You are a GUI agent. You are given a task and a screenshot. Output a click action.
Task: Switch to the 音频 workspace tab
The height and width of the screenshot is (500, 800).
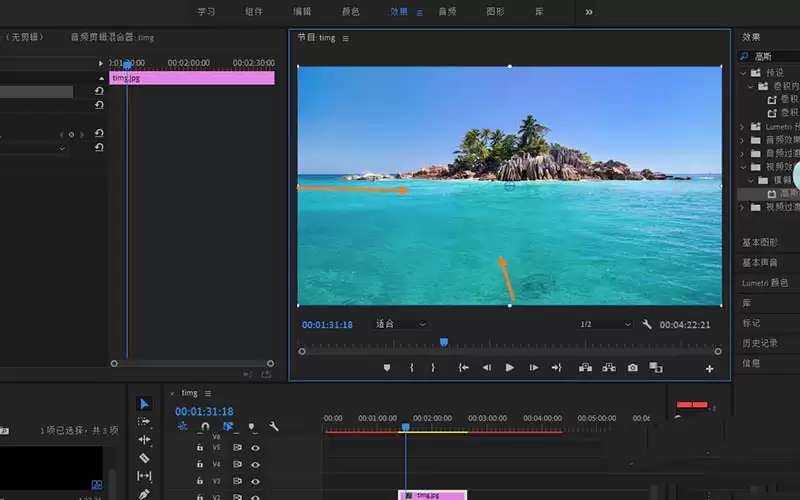pos(447,11)
